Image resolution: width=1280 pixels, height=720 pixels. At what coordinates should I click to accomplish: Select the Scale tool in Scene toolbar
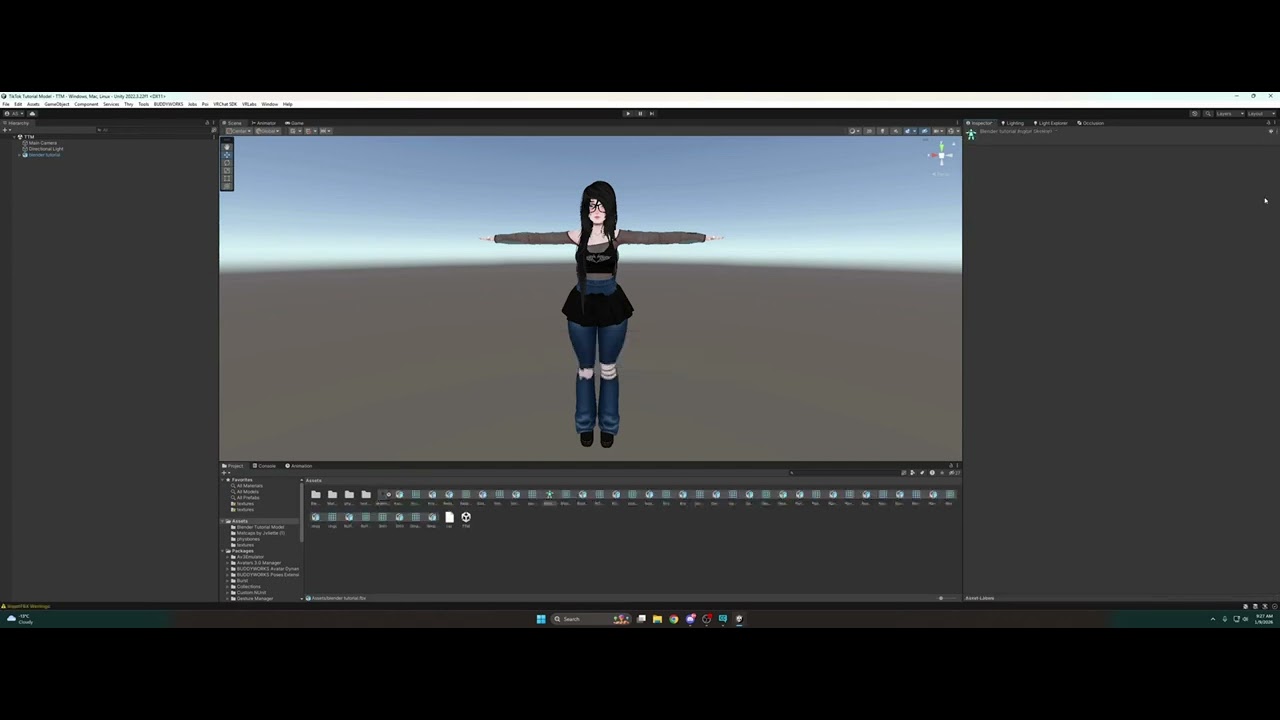[227, 171]
